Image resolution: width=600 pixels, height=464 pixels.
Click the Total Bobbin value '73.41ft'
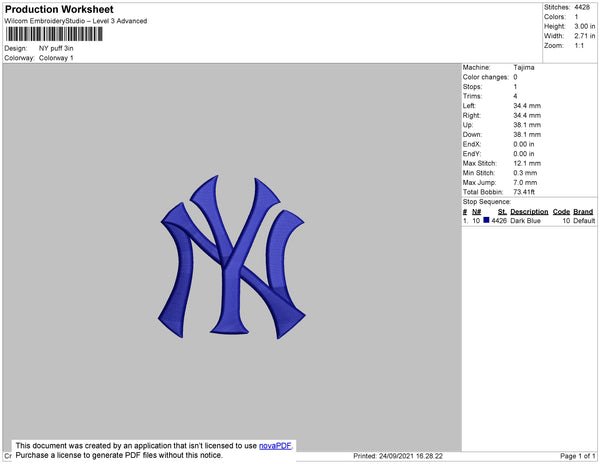(524, 192)
